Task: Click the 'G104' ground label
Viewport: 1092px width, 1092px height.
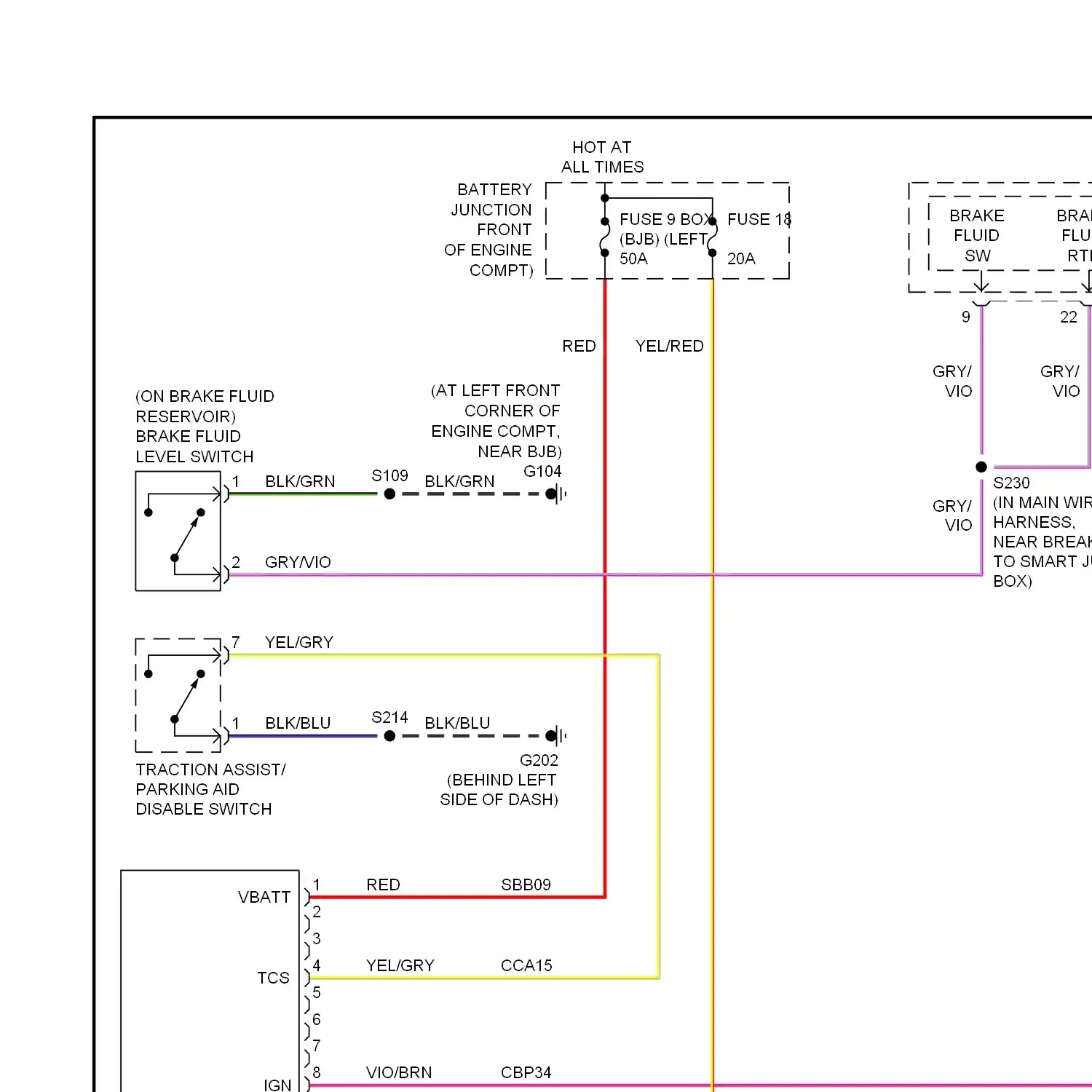Action: click(x=542, y=471)
